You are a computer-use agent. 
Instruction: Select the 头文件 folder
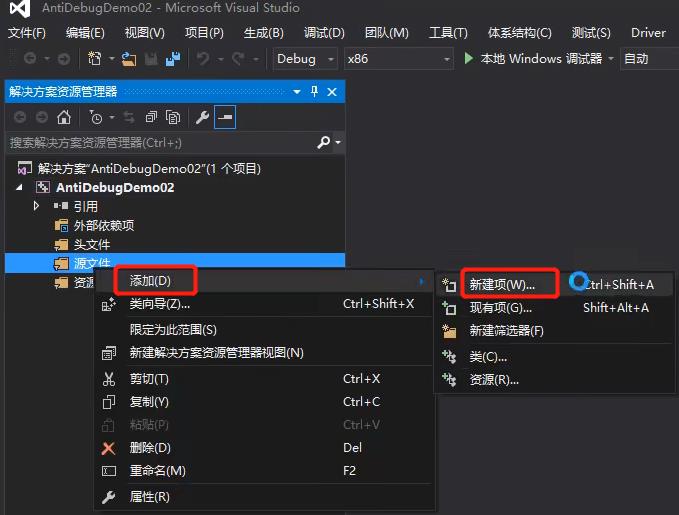(92, 244)
